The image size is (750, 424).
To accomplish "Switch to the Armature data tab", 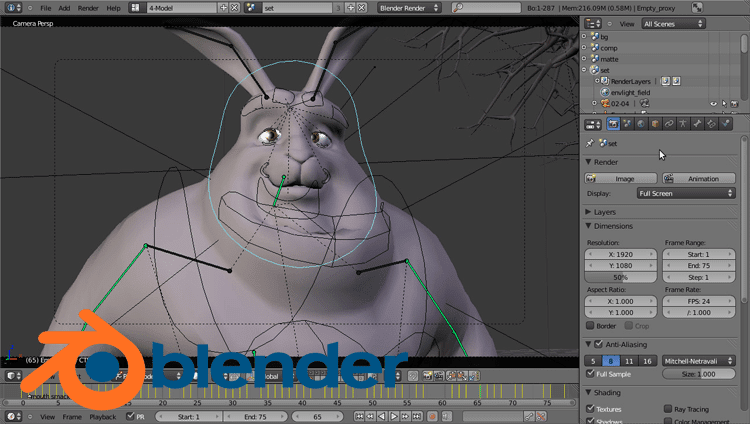I will coord(683,124).
